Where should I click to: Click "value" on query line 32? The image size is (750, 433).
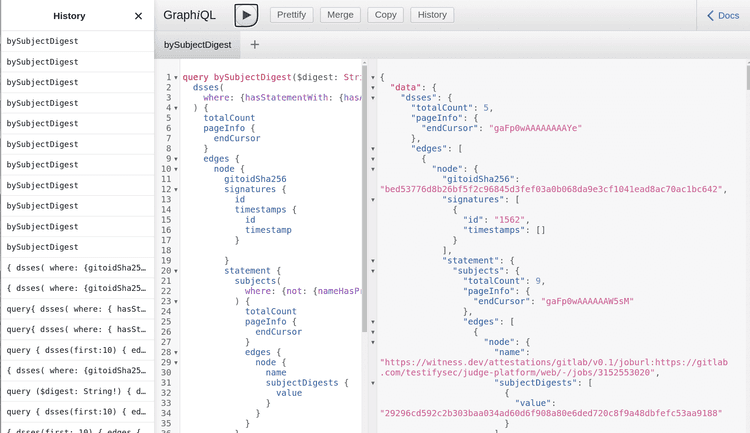[x=289, y=393]
